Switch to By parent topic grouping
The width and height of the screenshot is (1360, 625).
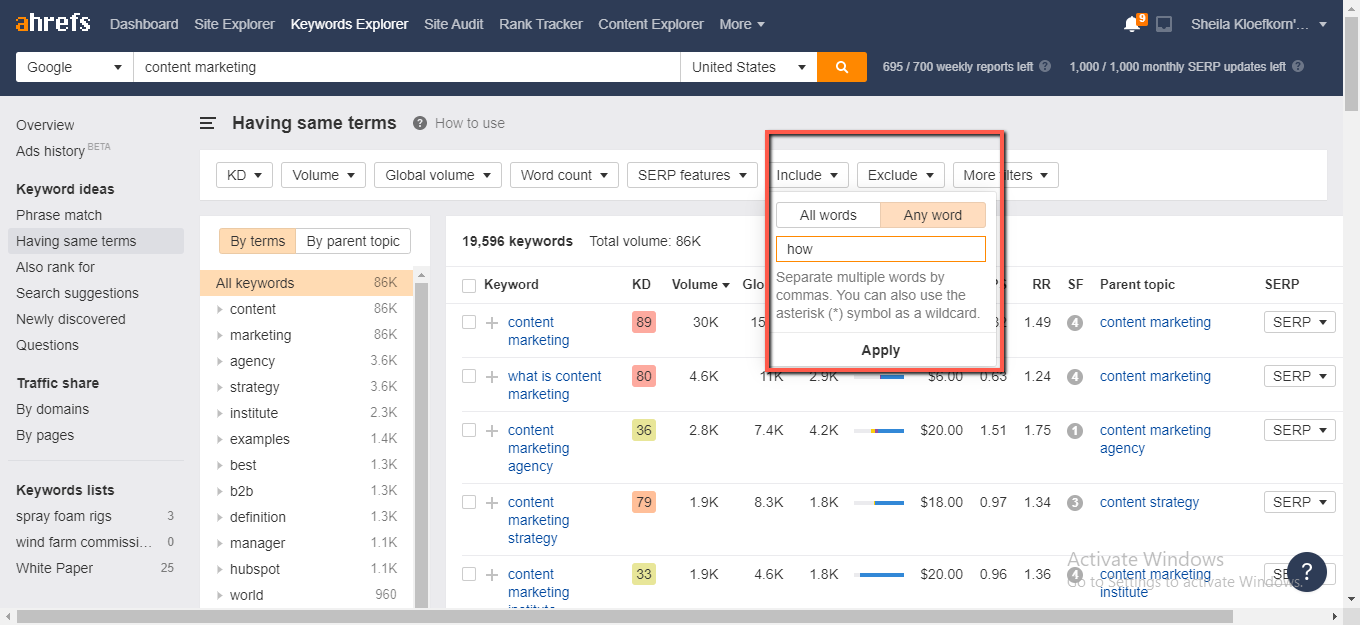coord(353,241)
